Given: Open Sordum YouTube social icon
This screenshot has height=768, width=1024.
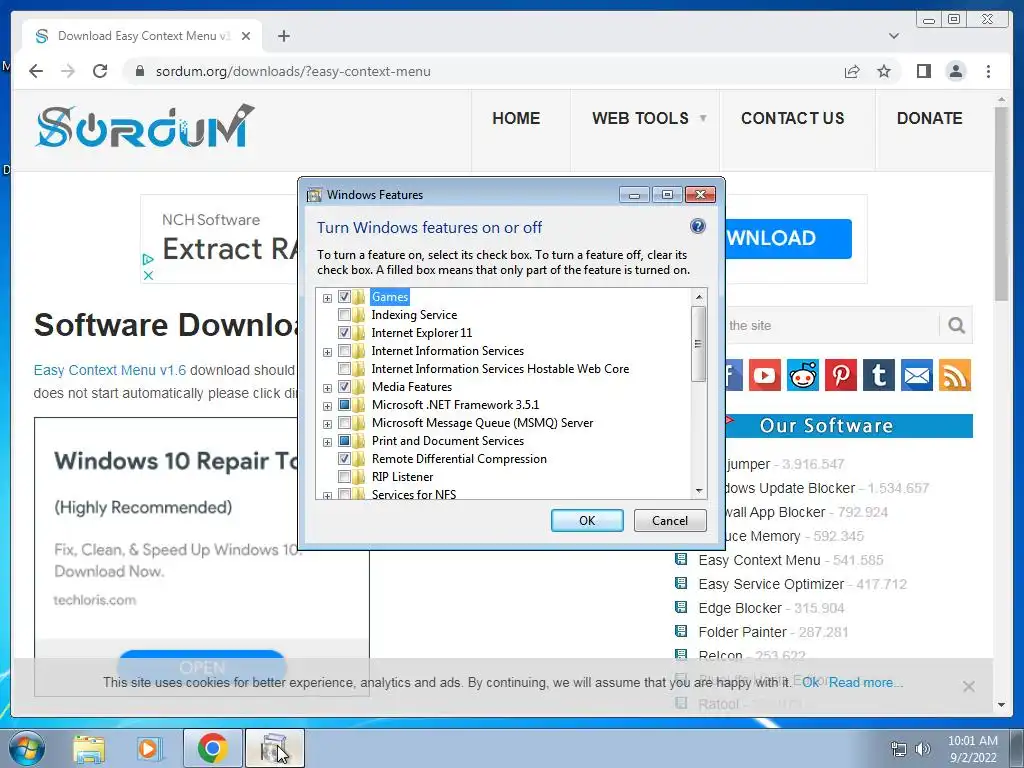Looking at the screenshot, I should click(765, 375).
